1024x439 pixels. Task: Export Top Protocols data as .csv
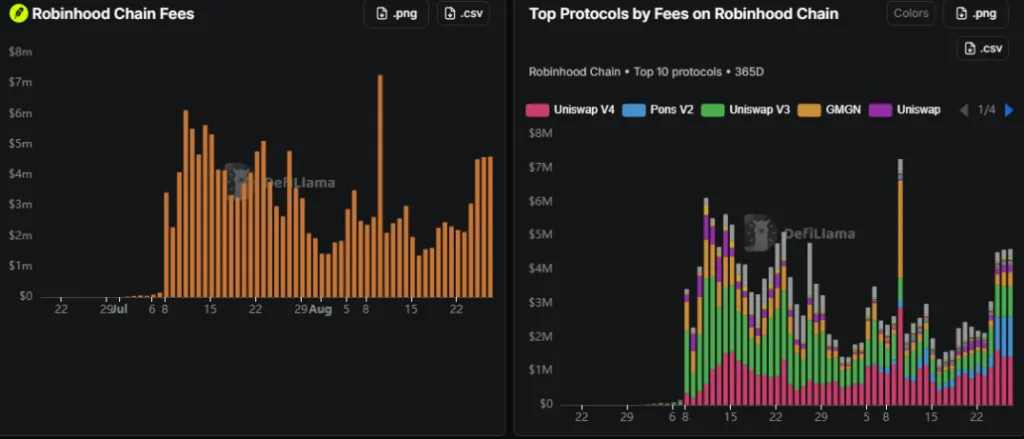(x=982, y=48)
